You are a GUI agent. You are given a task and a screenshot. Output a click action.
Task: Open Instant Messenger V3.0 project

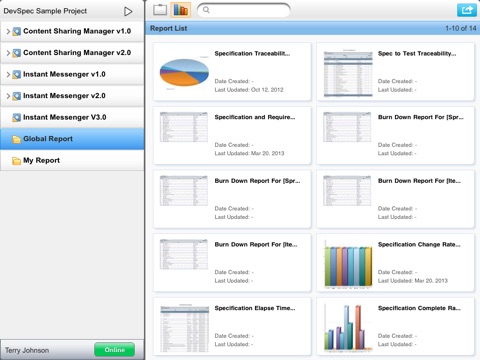[72, 117]
